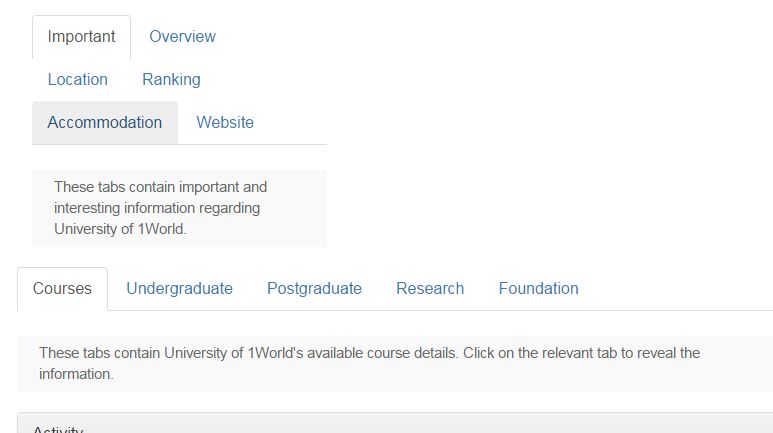View University of 1World location details
The width and height of the screenshot is (773, 433).
77,80
